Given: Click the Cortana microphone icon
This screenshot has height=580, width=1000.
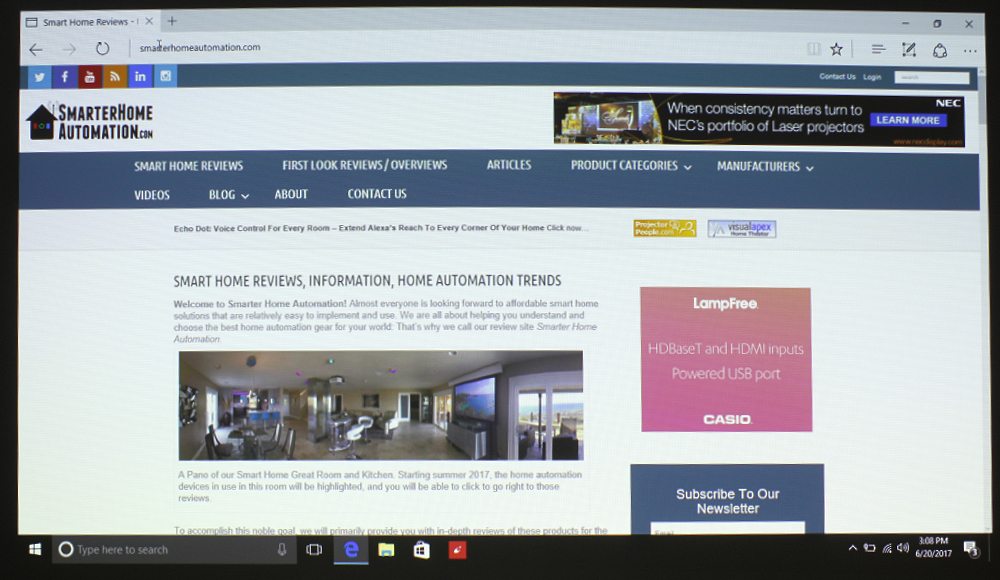Looking at the screenshot, I should [x=282, y=549].
